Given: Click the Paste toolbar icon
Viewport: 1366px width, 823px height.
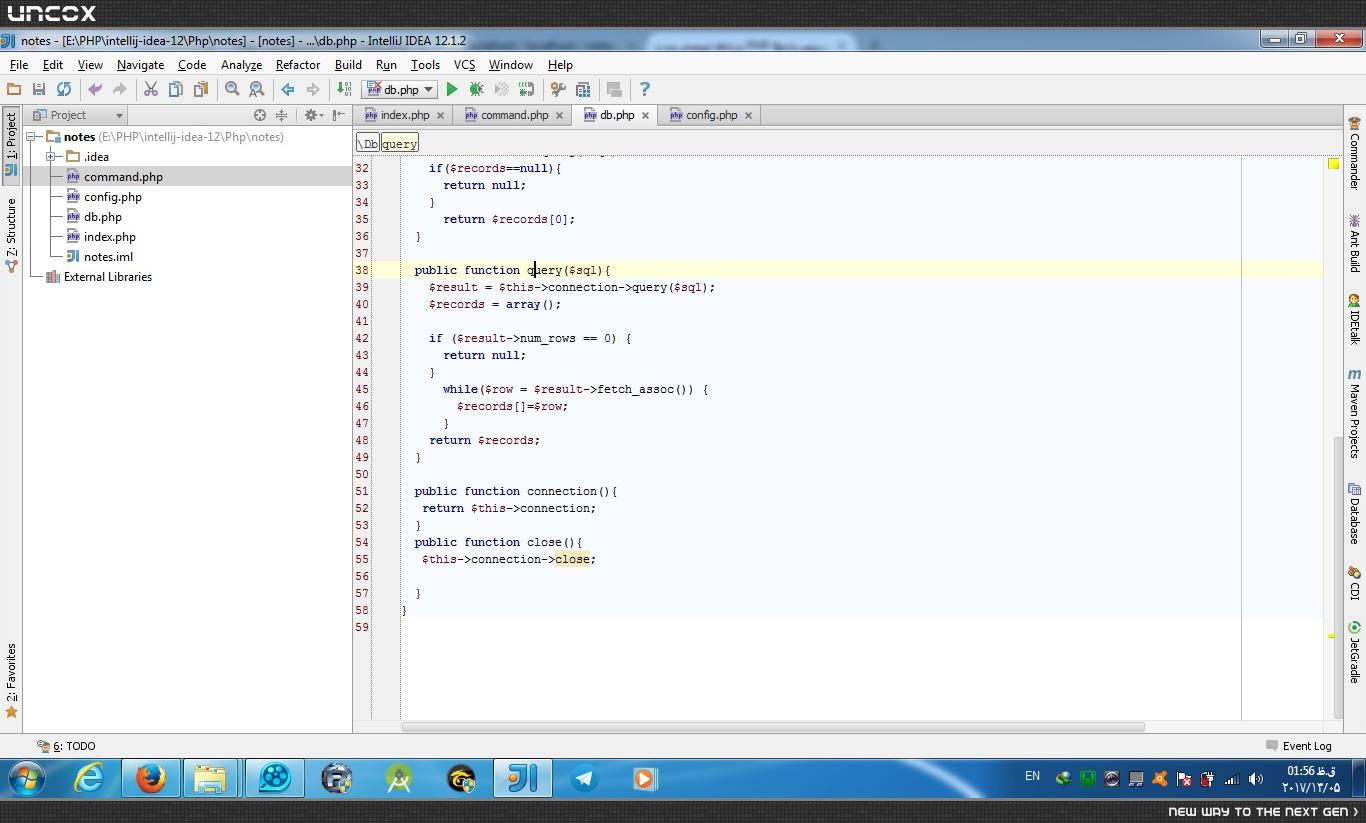Looking at the screenshot, I should pos(201,90).
